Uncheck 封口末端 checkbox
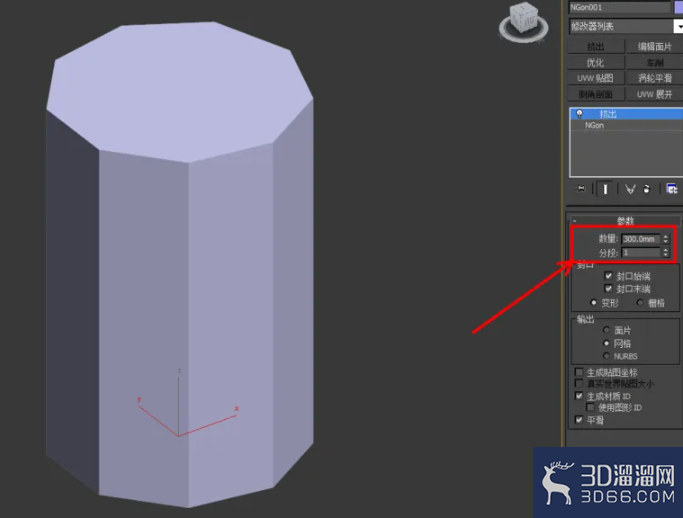The width and height of the screenshot is (683, 518). [x=609, y=288]
